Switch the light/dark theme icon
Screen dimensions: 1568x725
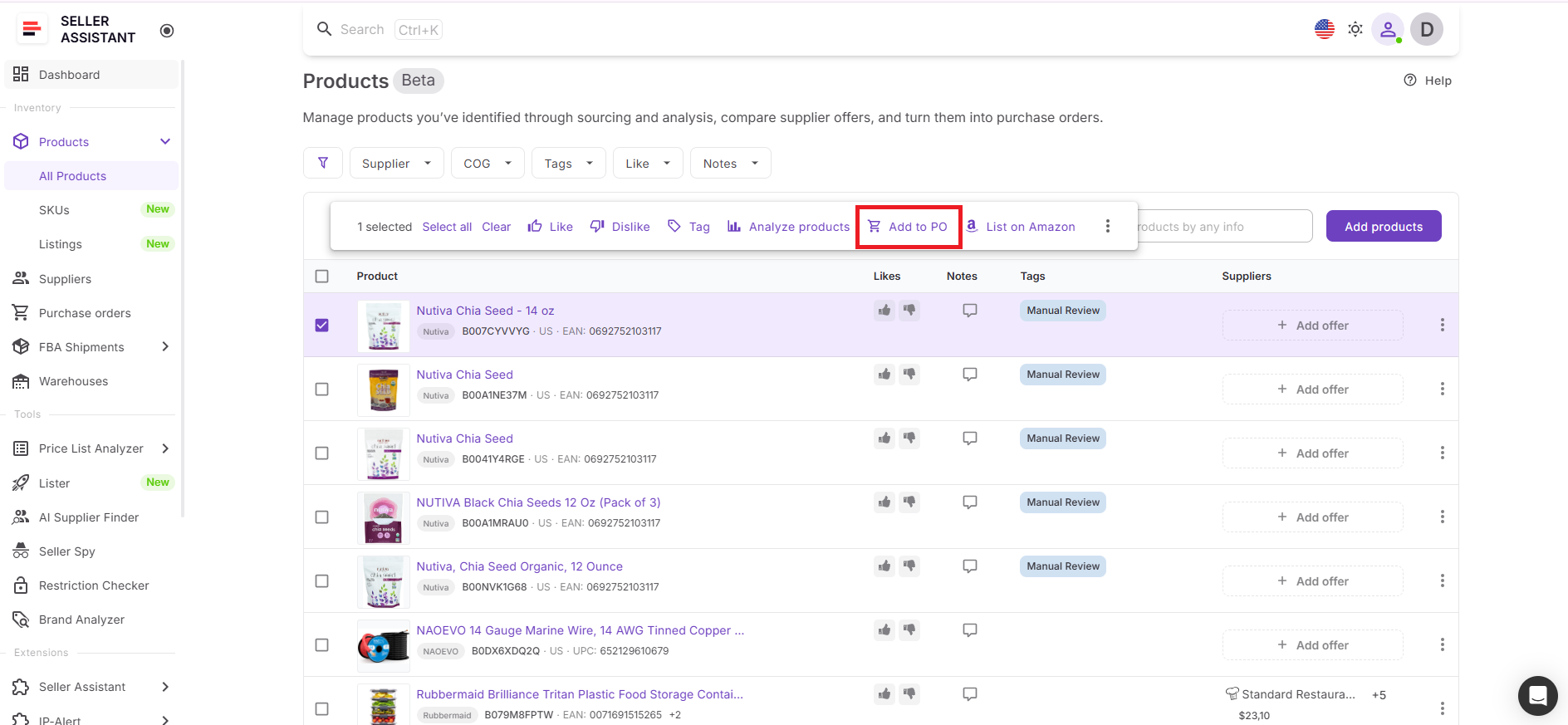pos(1355,29)
